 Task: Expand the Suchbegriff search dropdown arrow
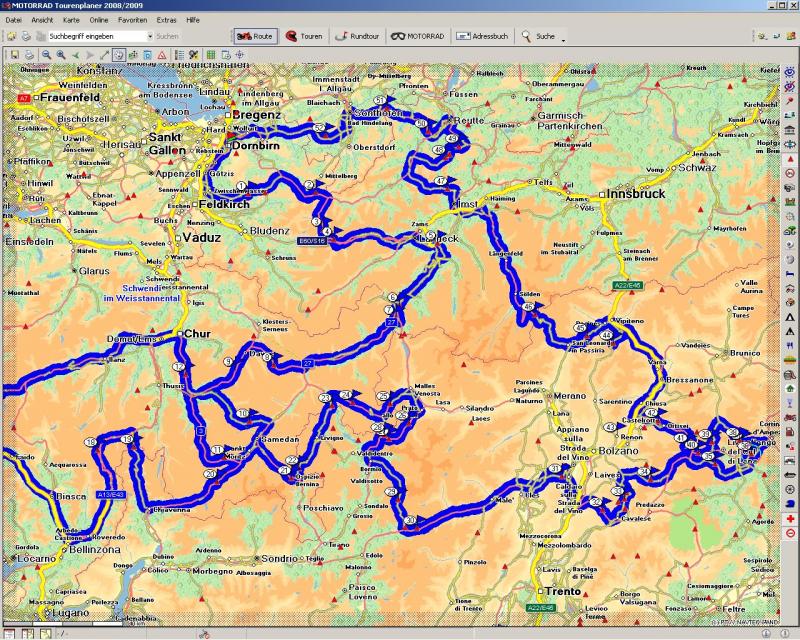click(x=150, y=36)
